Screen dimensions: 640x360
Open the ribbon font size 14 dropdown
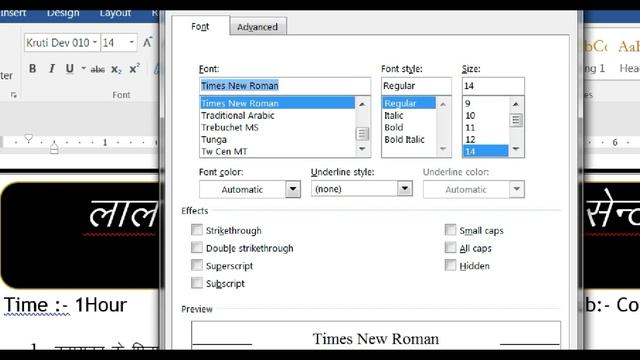[131, 42]
